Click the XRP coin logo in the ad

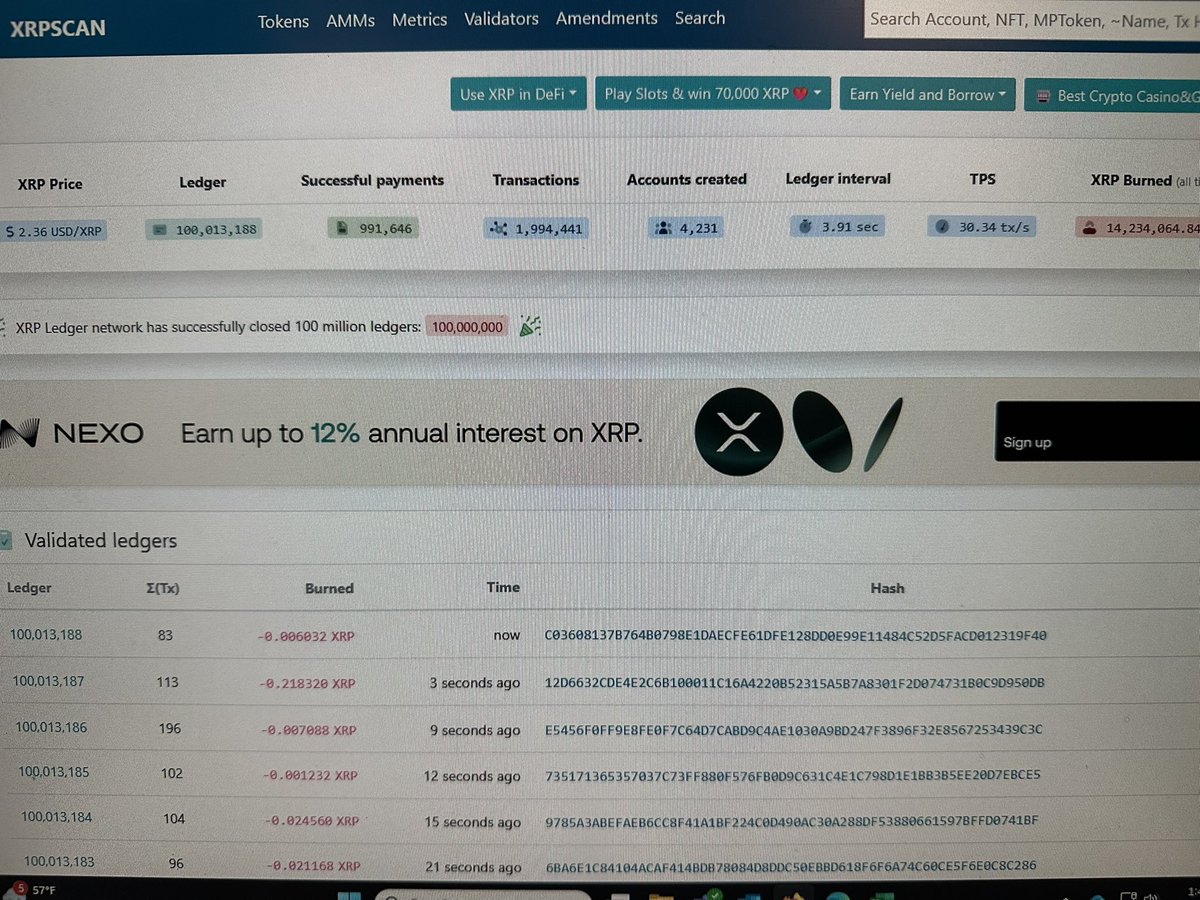click(x=741, y=431)
